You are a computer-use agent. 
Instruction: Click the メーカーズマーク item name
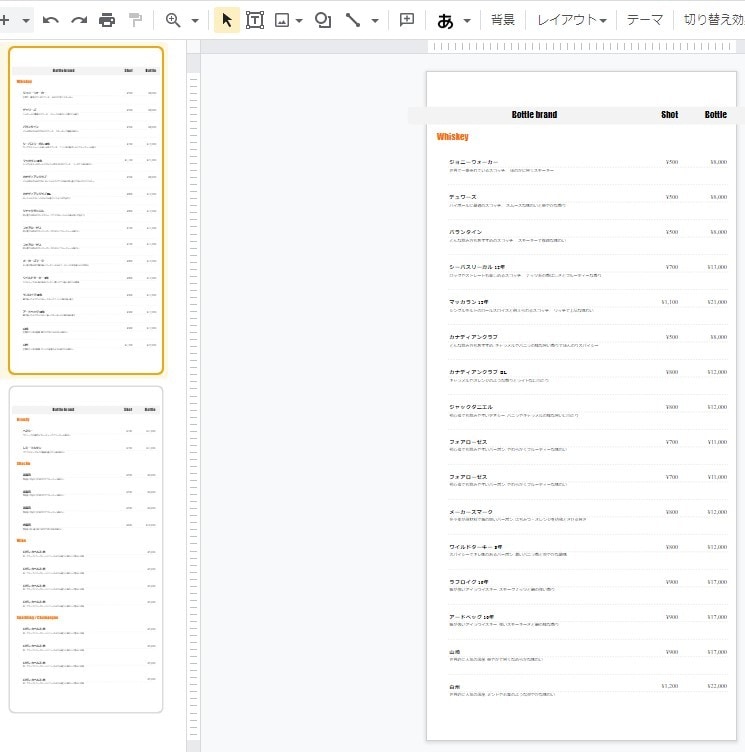point(471,512)
